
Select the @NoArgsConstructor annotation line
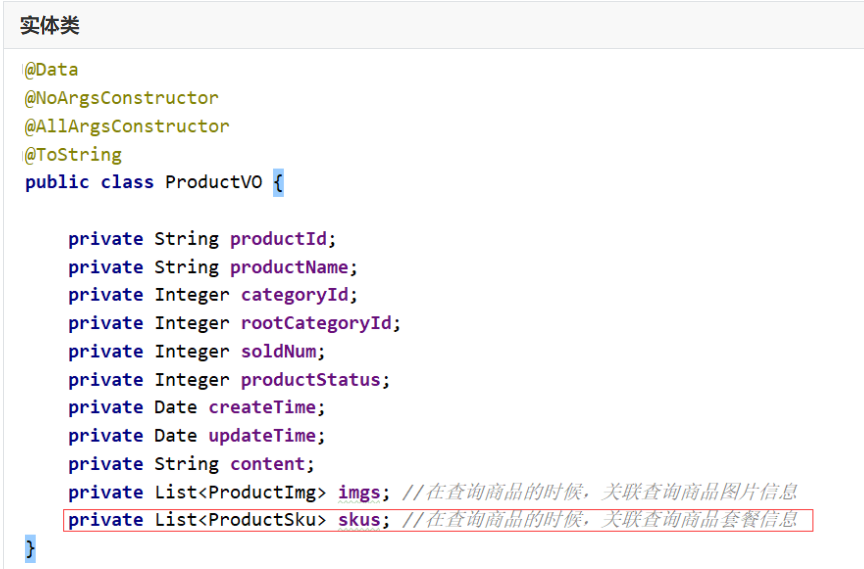[122, 98]
